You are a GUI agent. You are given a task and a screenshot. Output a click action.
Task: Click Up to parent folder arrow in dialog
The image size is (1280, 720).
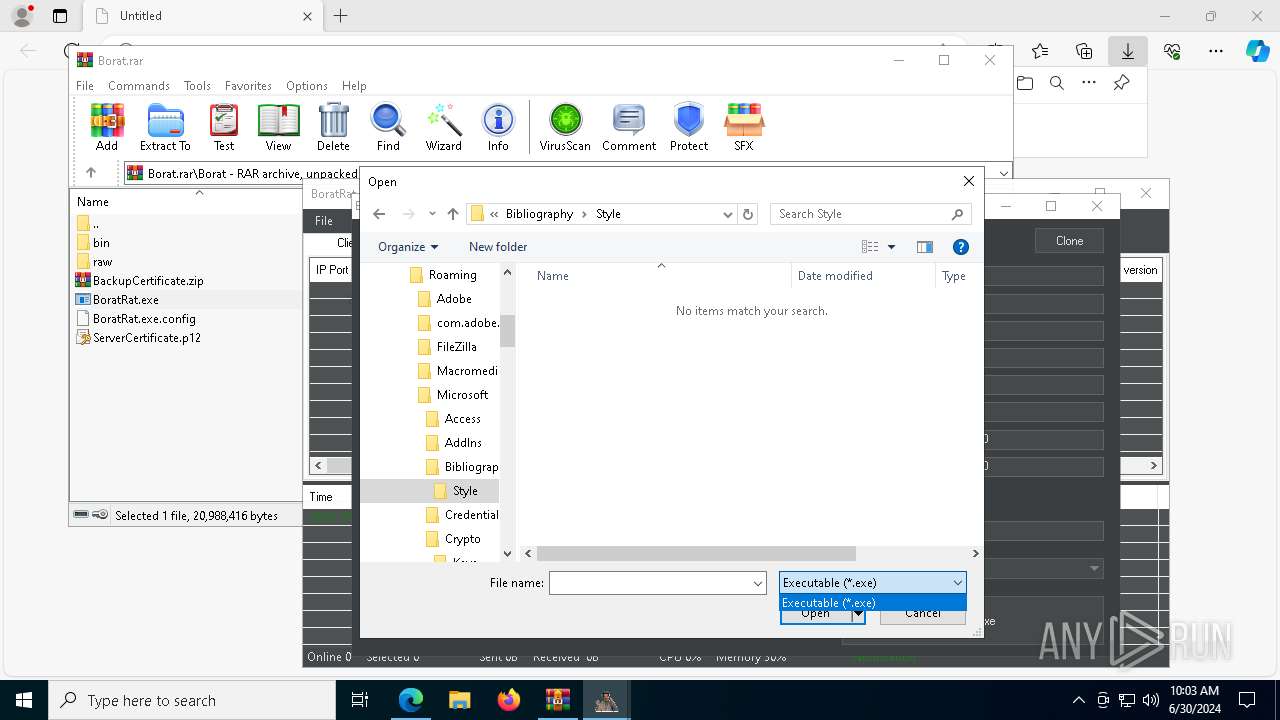453,214
